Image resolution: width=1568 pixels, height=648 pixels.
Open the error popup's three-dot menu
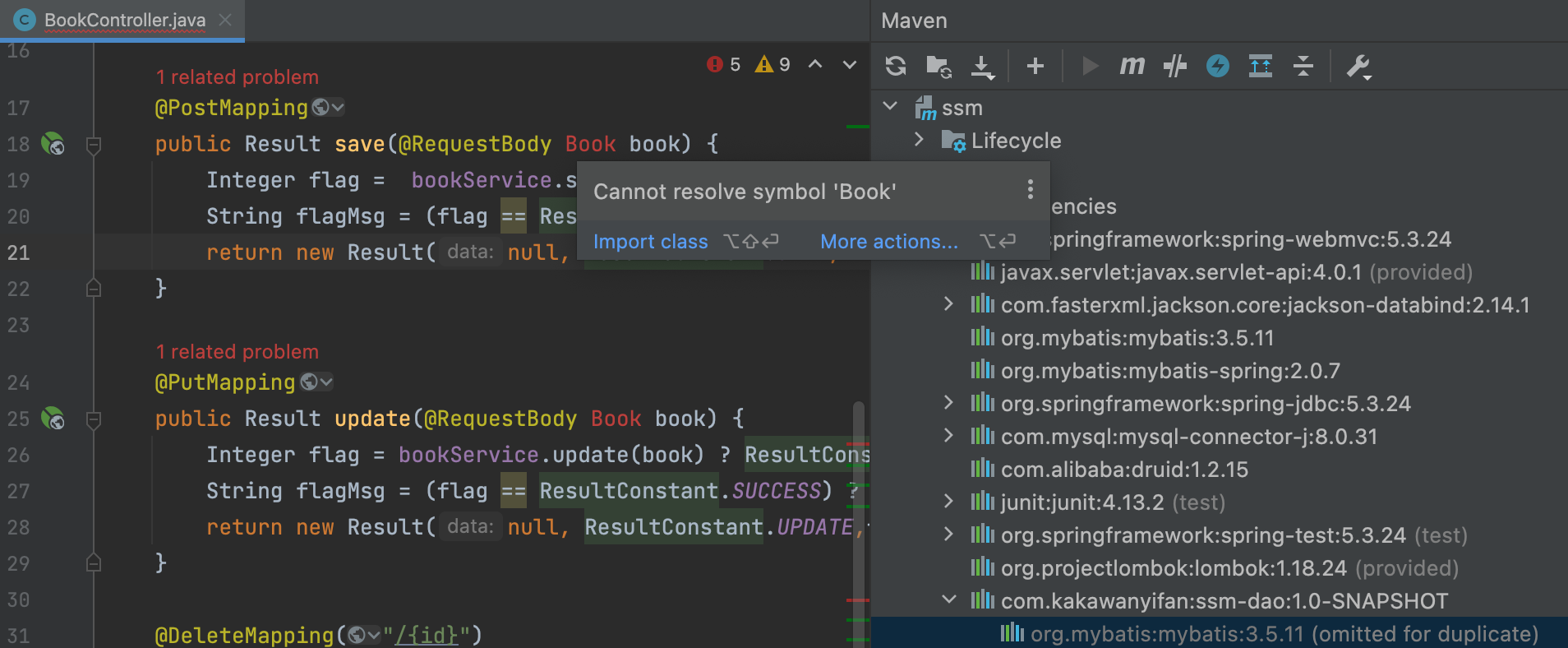1030,190
